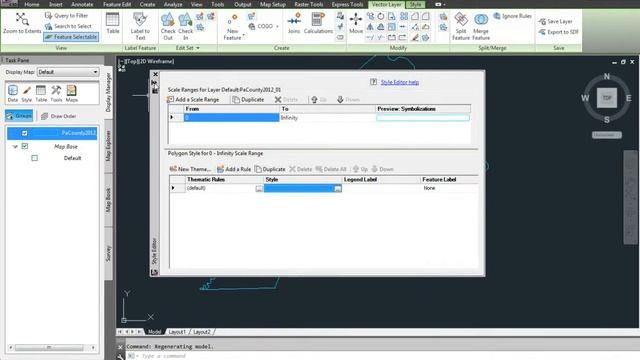Click Save Layer in ribbon
This screenshot has width=640, height=360.
coord(556,21)
